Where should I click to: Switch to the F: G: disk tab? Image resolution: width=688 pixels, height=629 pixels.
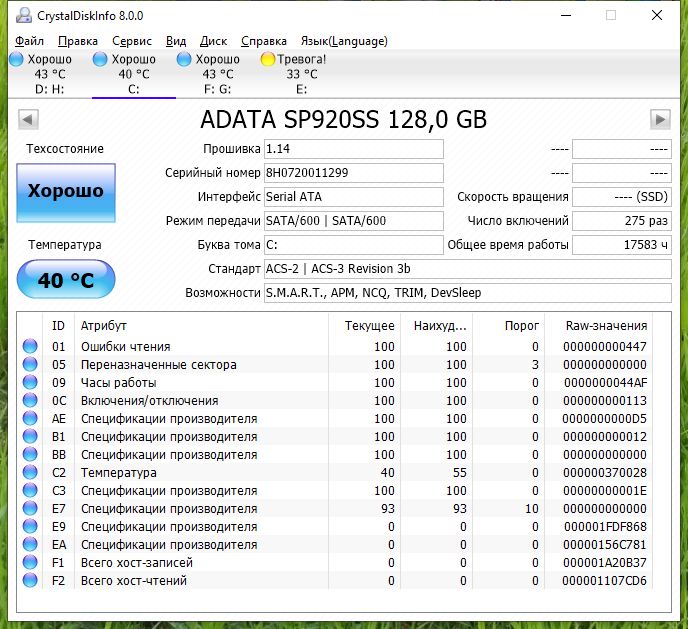coord(218,75)
